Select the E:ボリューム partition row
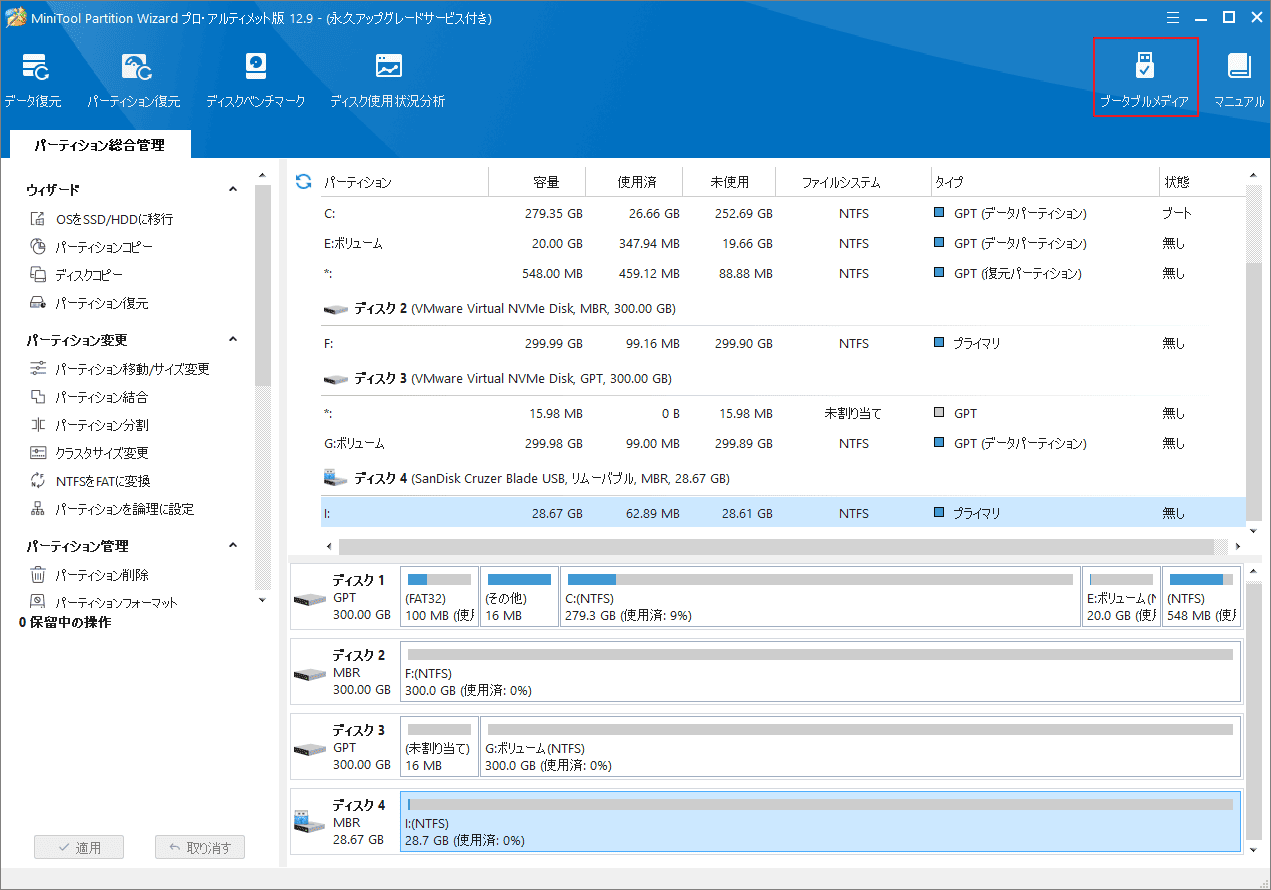This screenshot has width=1271, height=890. click(784, 243)
